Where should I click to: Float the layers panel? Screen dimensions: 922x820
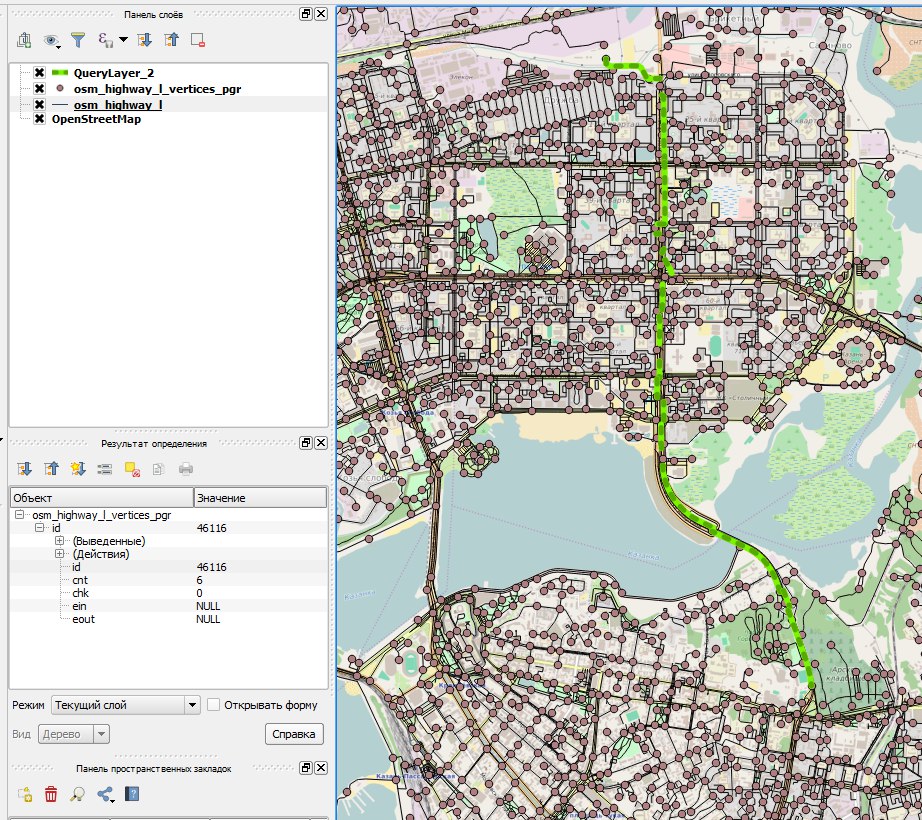(x=306, y=14)
